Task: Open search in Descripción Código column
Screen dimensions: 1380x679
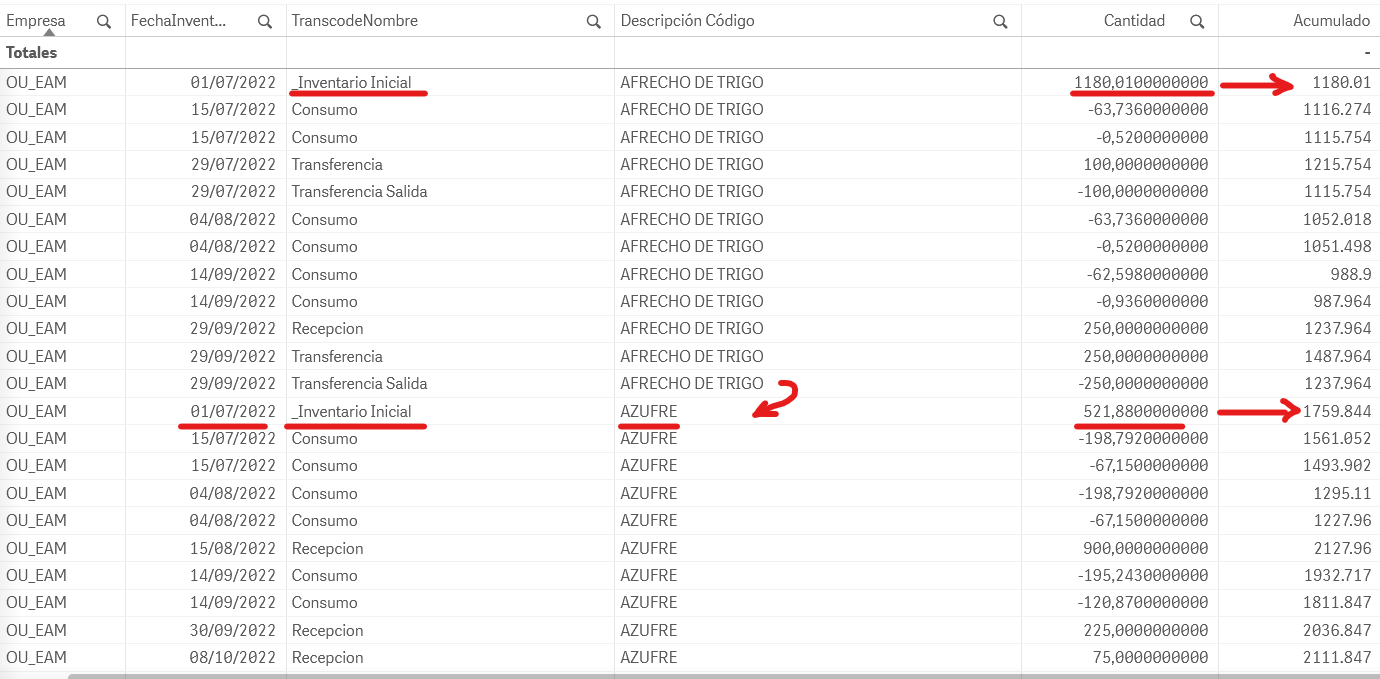Action: (x=1001, y=21)
